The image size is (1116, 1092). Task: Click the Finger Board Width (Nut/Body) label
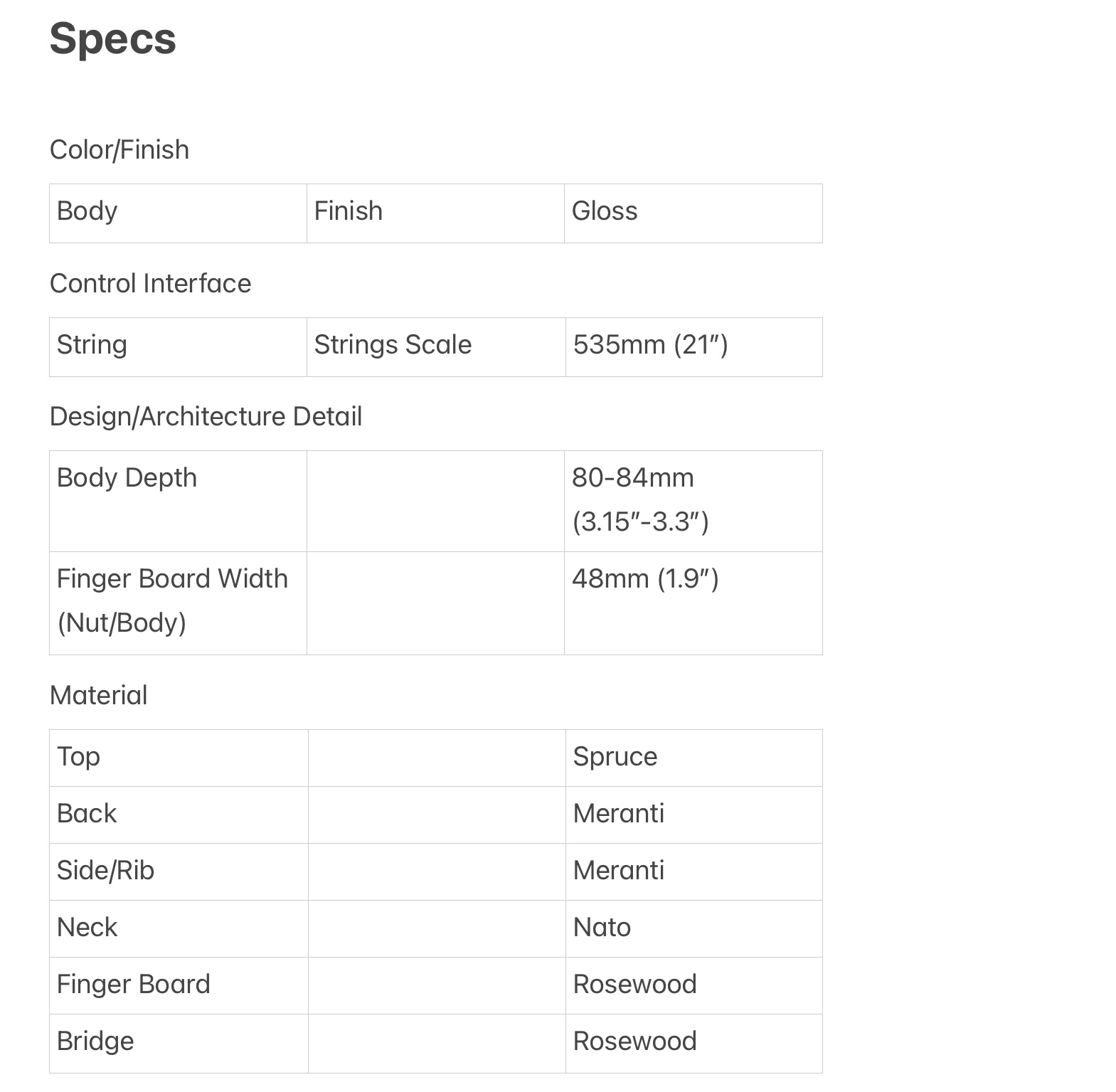pyautogui.click(x=172, y=600)
